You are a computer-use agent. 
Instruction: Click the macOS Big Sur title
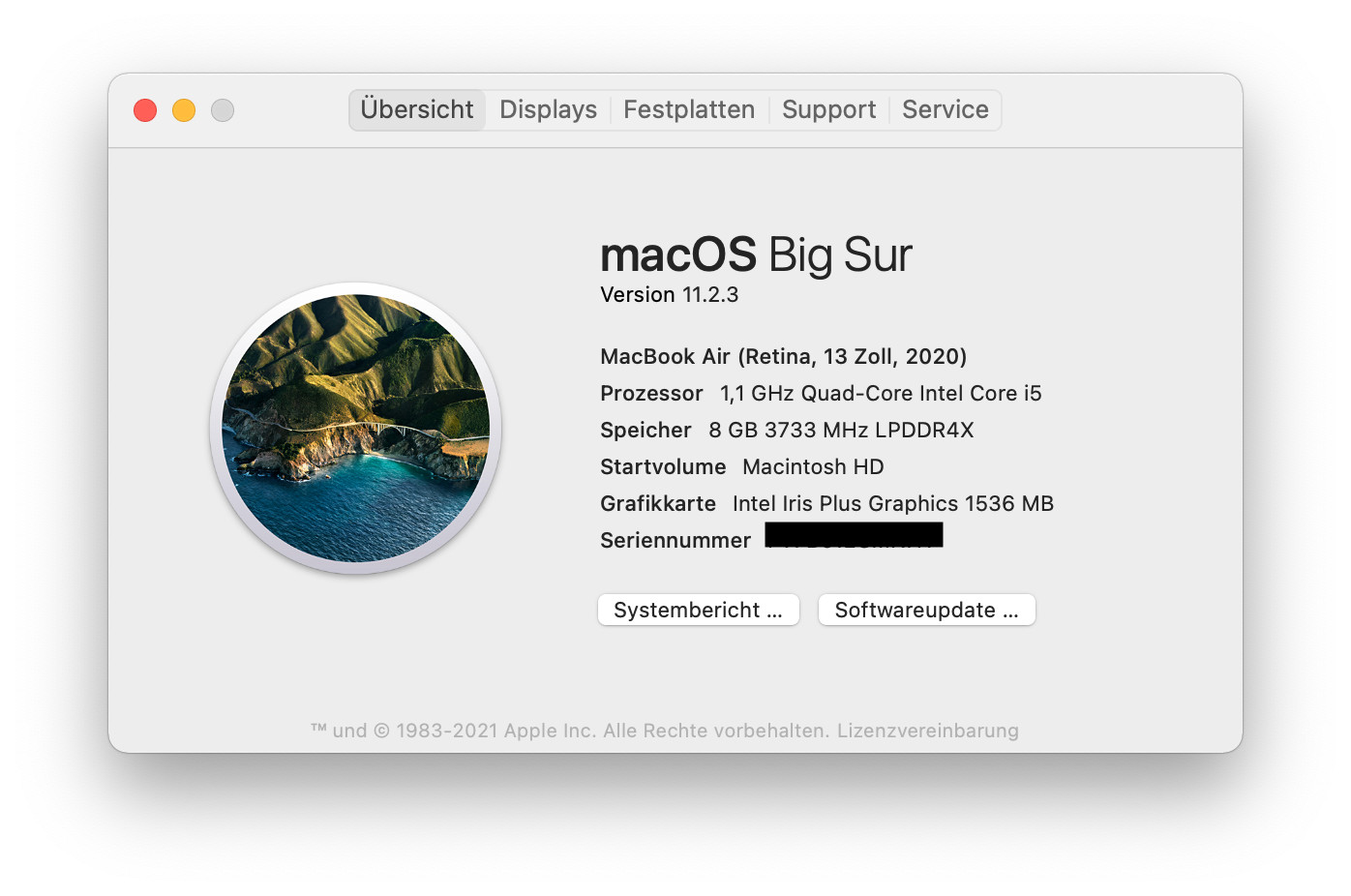756,254
